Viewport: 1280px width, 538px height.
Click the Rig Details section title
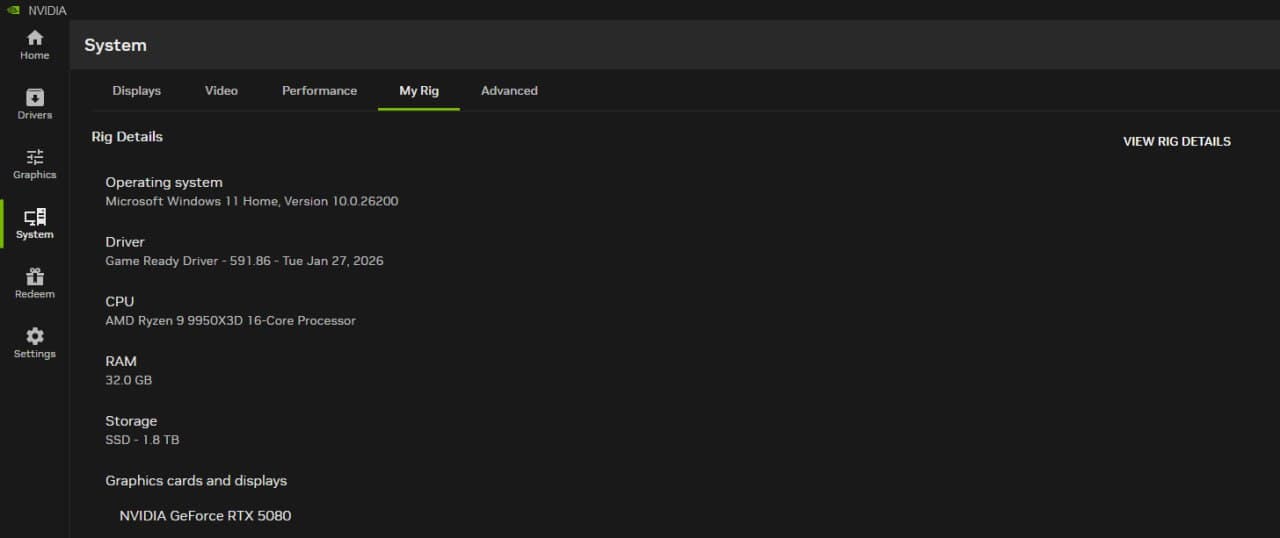click(x=127, y=136)
